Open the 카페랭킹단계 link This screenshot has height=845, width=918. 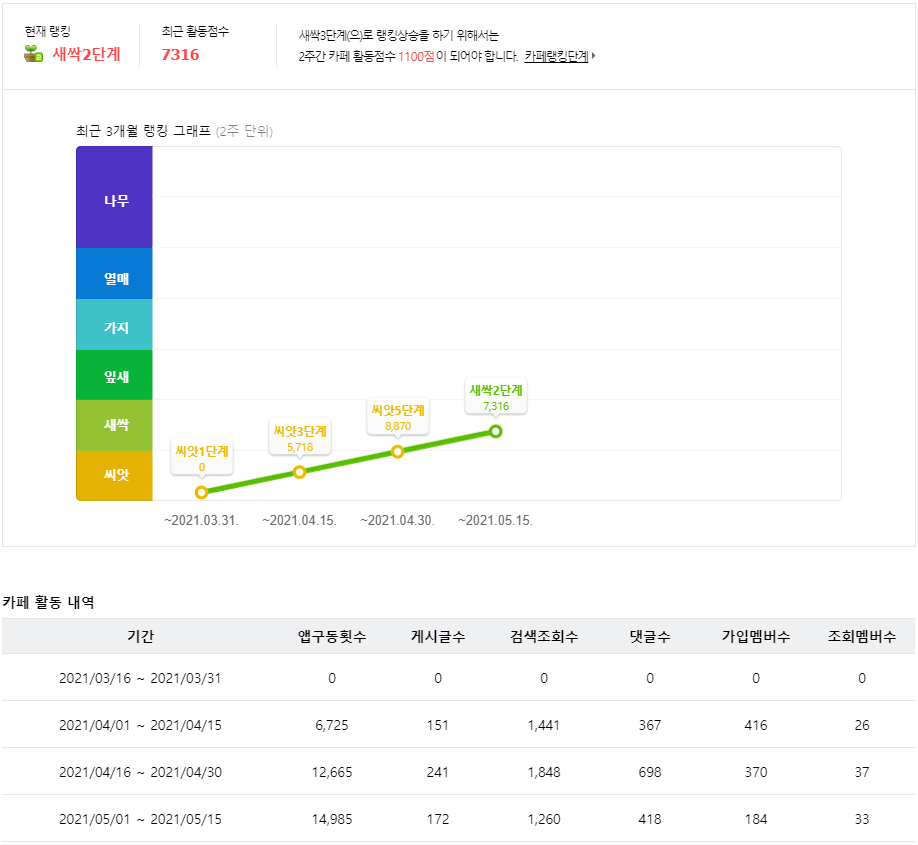(556, 56)
